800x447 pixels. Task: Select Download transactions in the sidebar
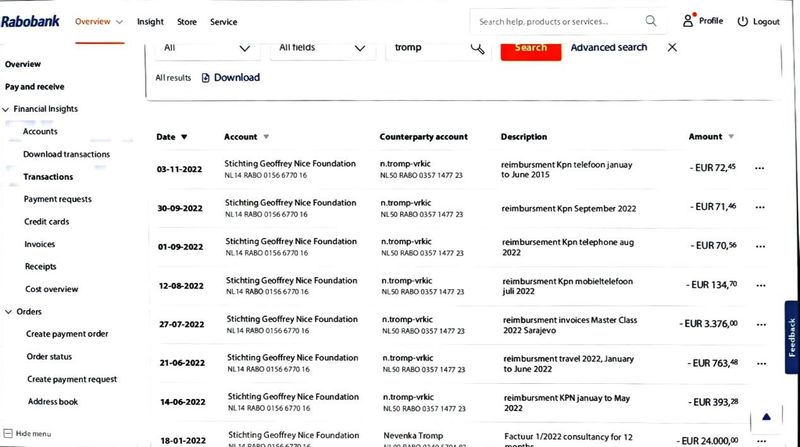(66, 154)
